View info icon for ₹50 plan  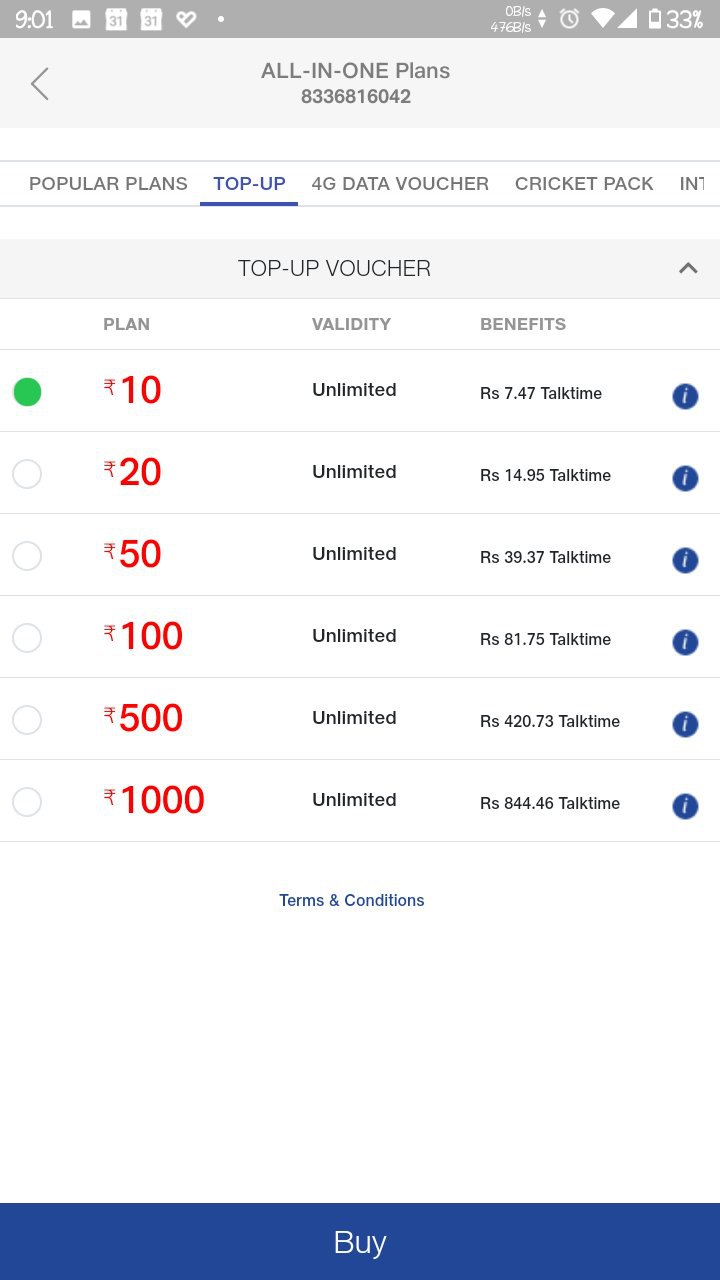coord(685,560)
